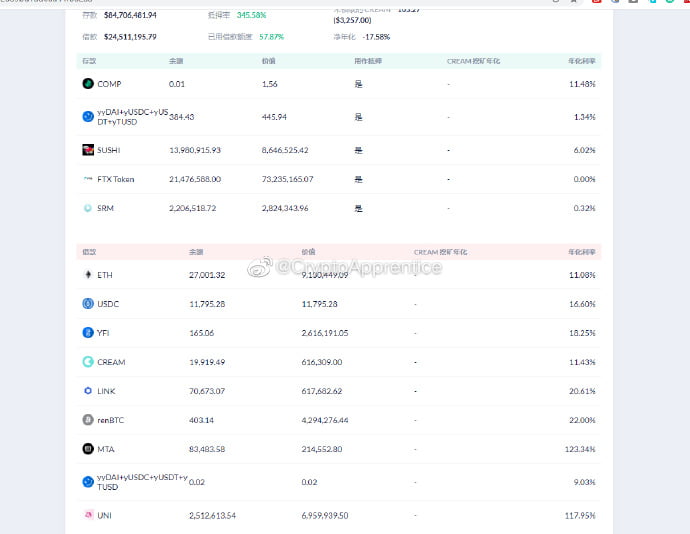This screenshot has height=534, width=690.
Task: Select the SRM row label
Action: coord(105,208)
